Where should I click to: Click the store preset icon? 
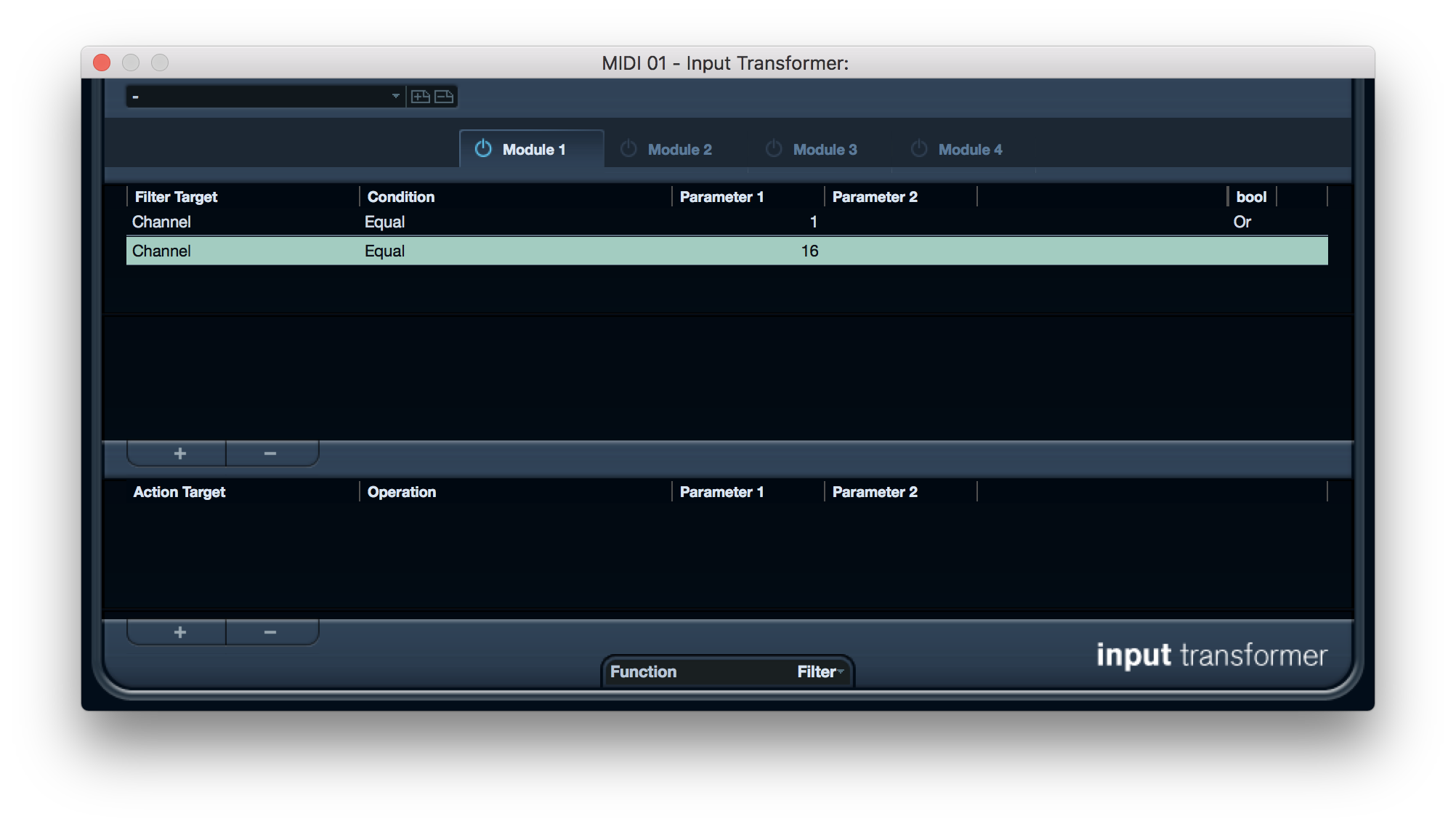(421, 97)
